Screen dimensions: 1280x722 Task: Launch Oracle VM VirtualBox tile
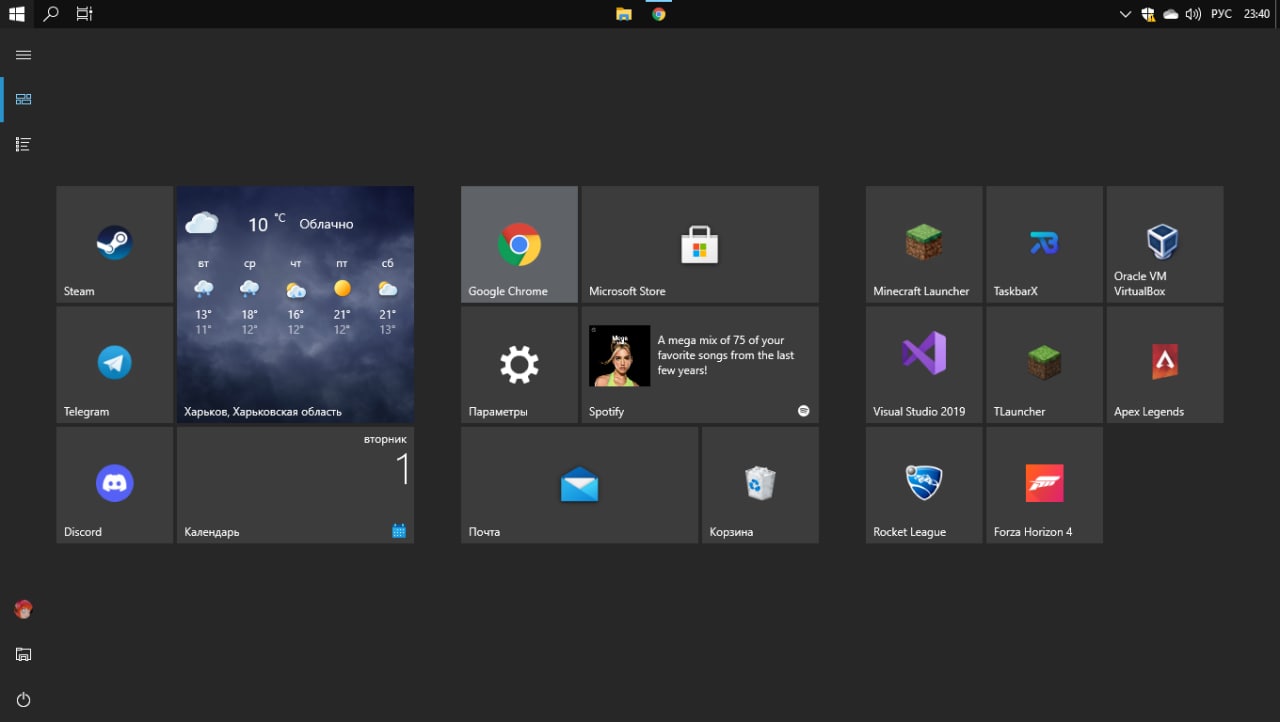(1165, 244)
